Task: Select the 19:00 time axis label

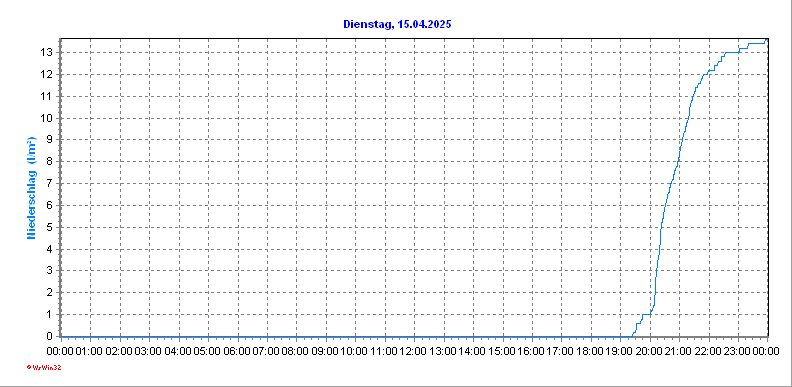Action: point(620,351)
